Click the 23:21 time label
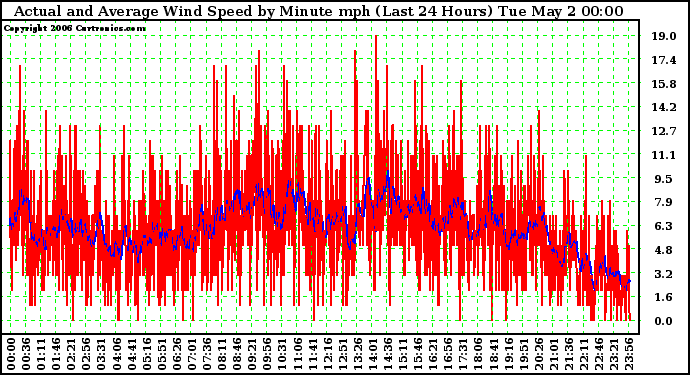Image resolution: width=690 pixels, height=375 pixels. point(614,354)
